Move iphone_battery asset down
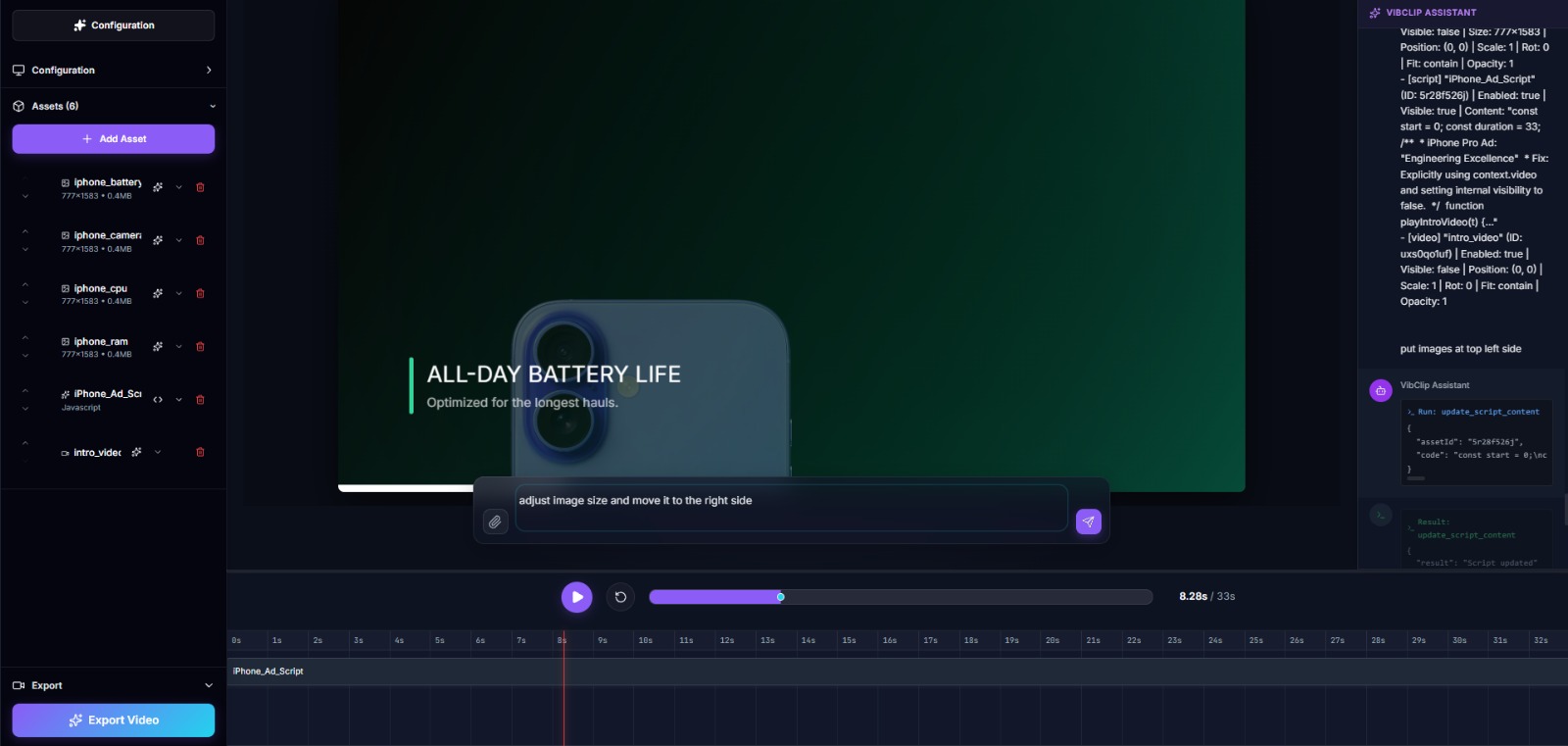The image size is (1568, 746). (25, 196)
